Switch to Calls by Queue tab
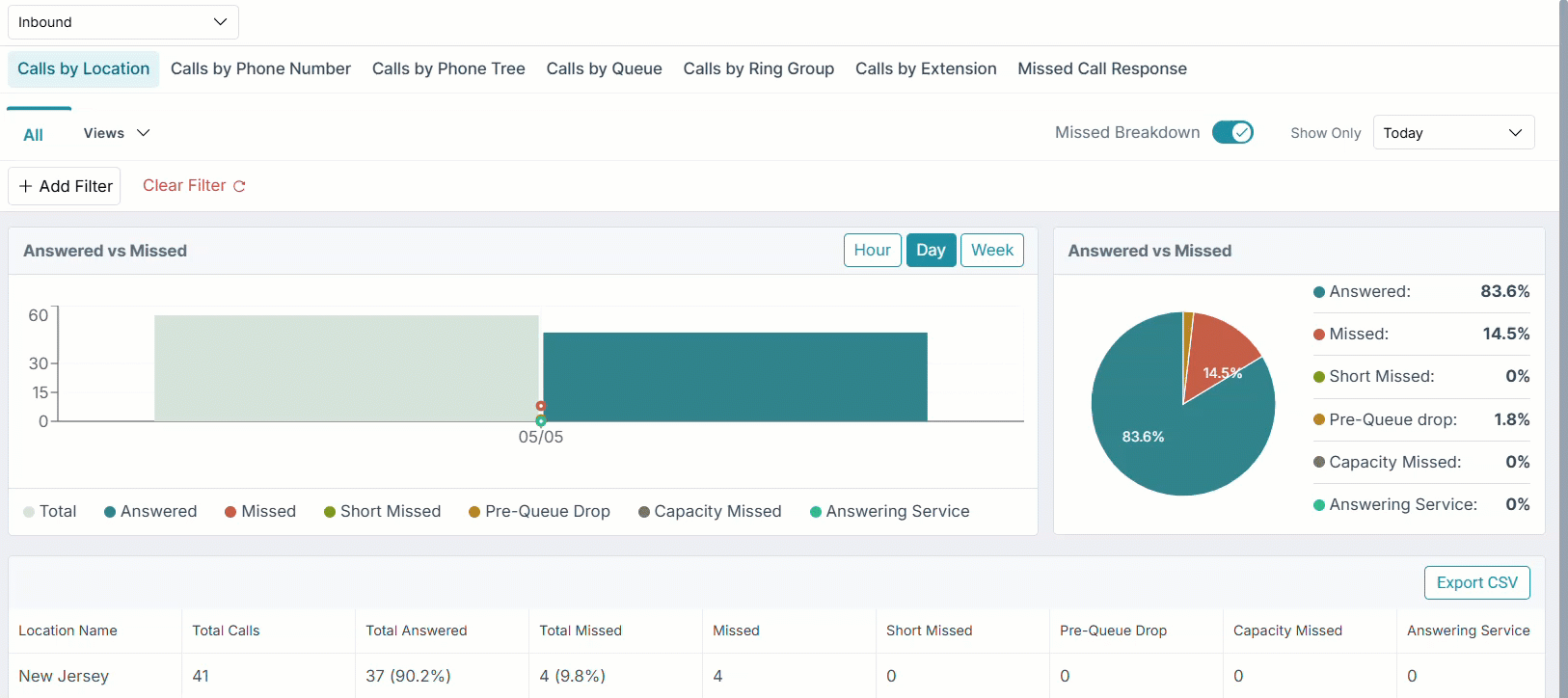The width and height of the screenshot is (1568, 698). [605, 68]
